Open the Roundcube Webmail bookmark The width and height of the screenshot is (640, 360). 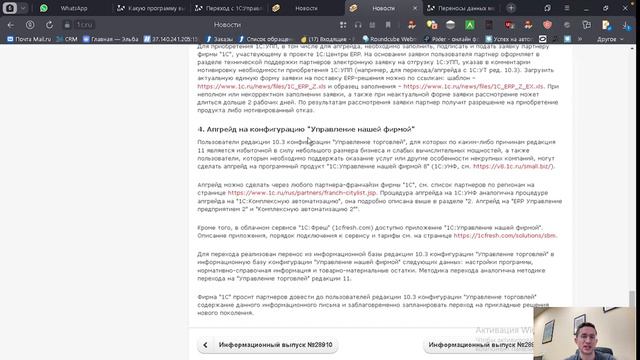click(389, 39)
